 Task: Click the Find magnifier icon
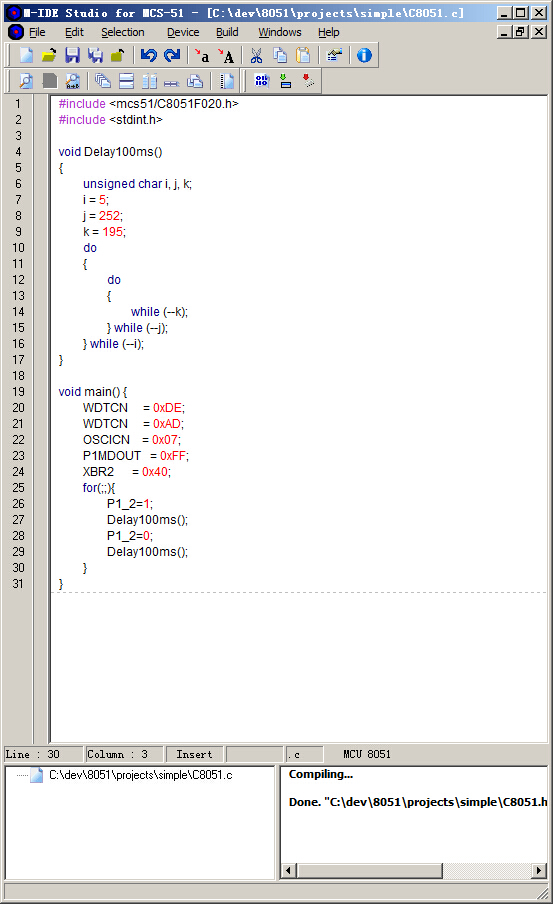point(26,81)
